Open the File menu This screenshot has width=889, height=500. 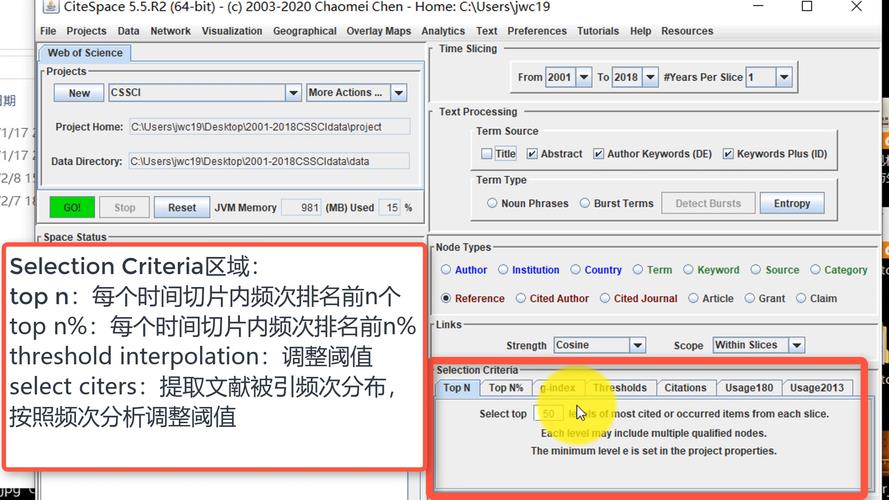pyautogui.click(x=48, y=31)
